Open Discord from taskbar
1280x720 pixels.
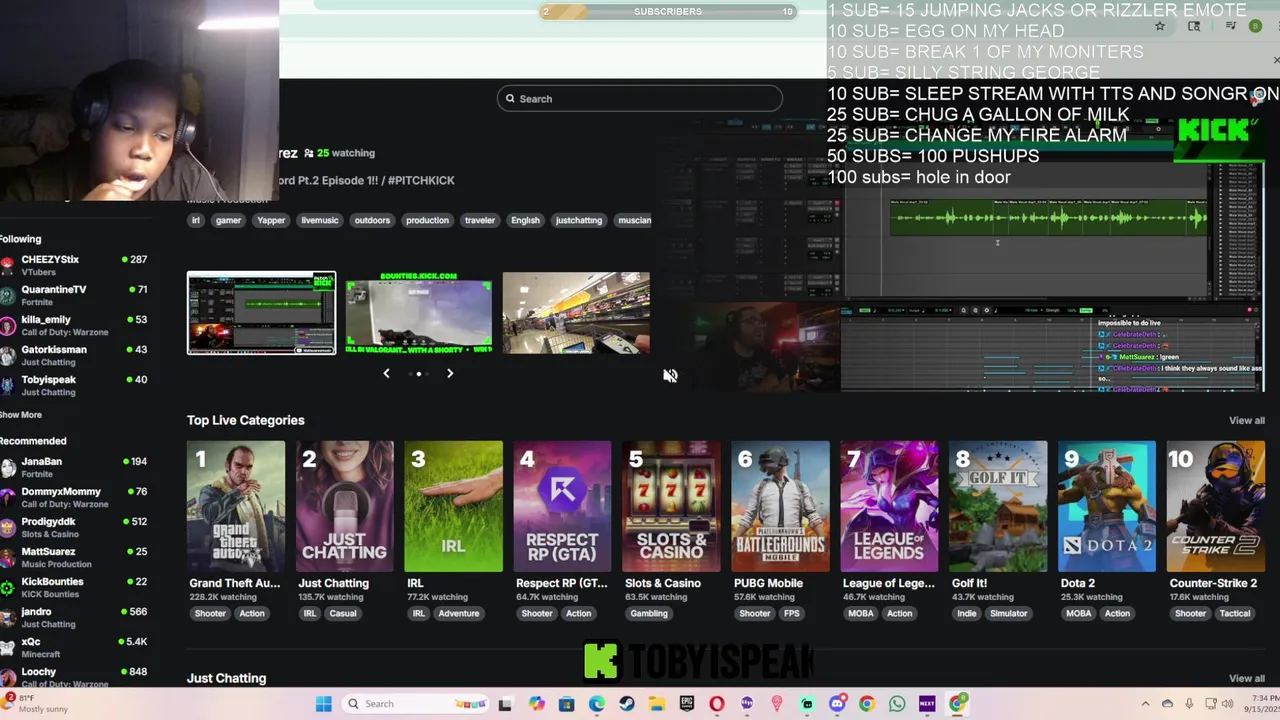[837, 704]
